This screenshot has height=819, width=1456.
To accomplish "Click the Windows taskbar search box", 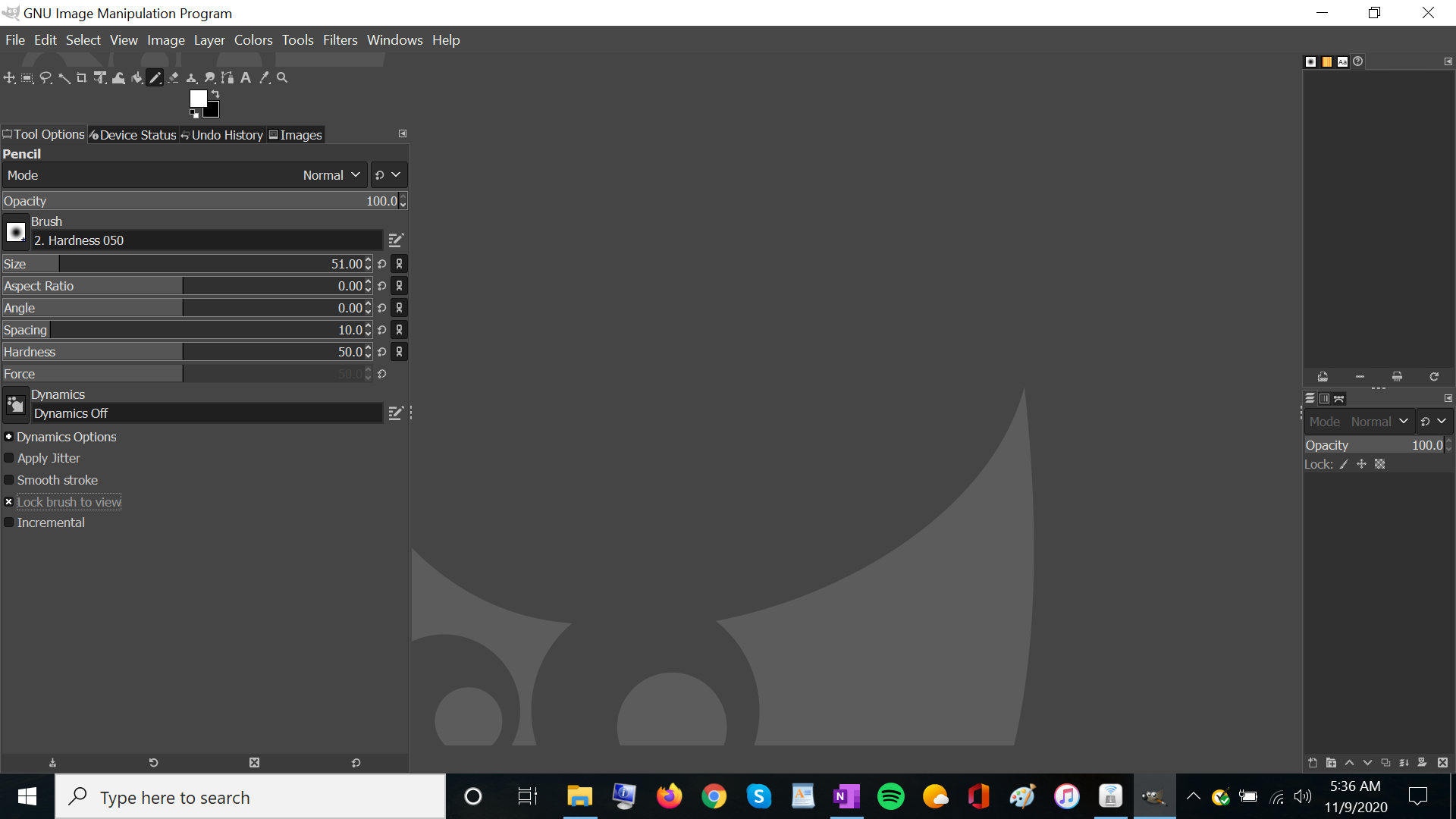I will click(250, 797).
